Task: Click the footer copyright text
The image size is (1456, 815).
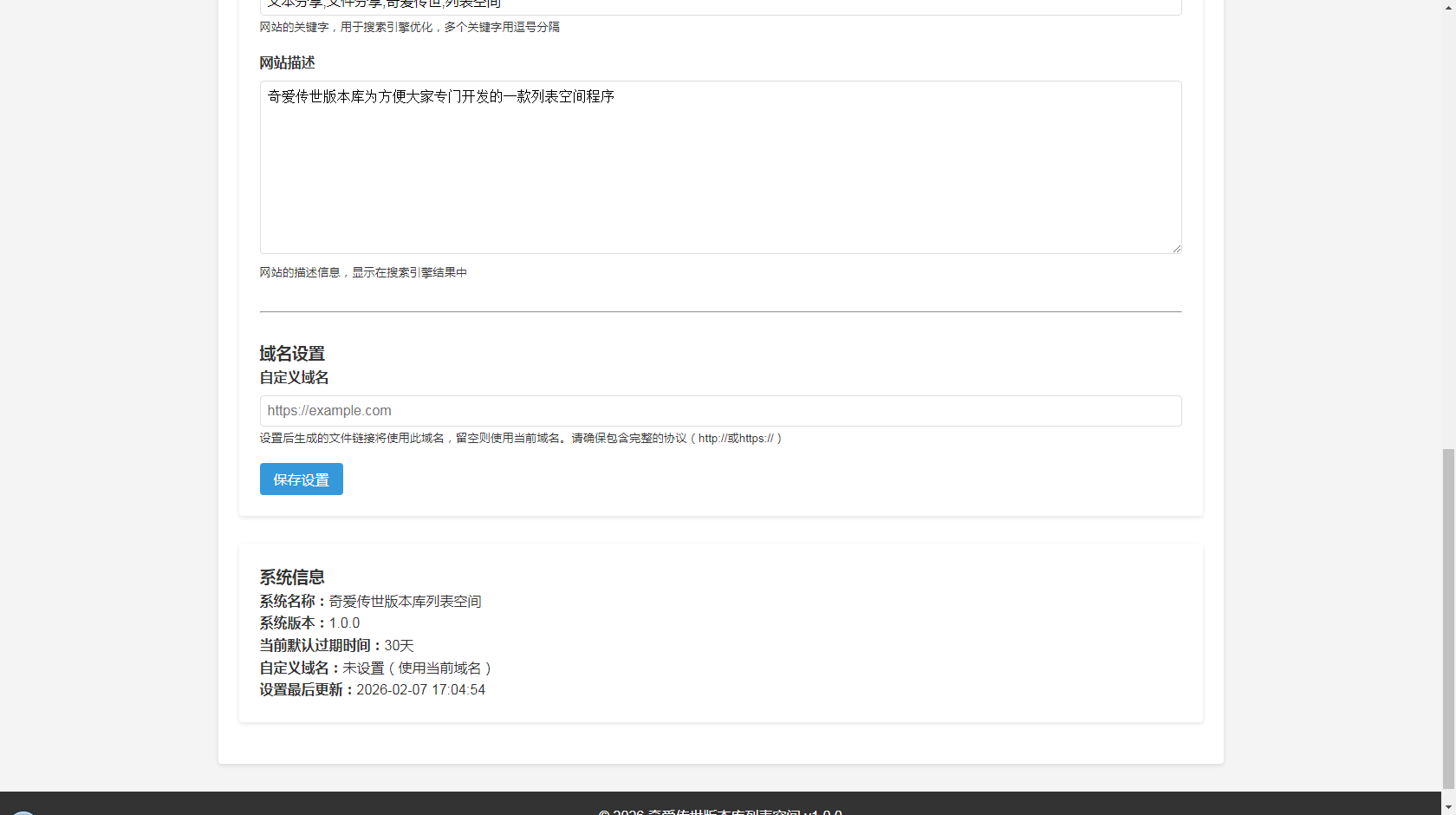Action: point(719,812)
